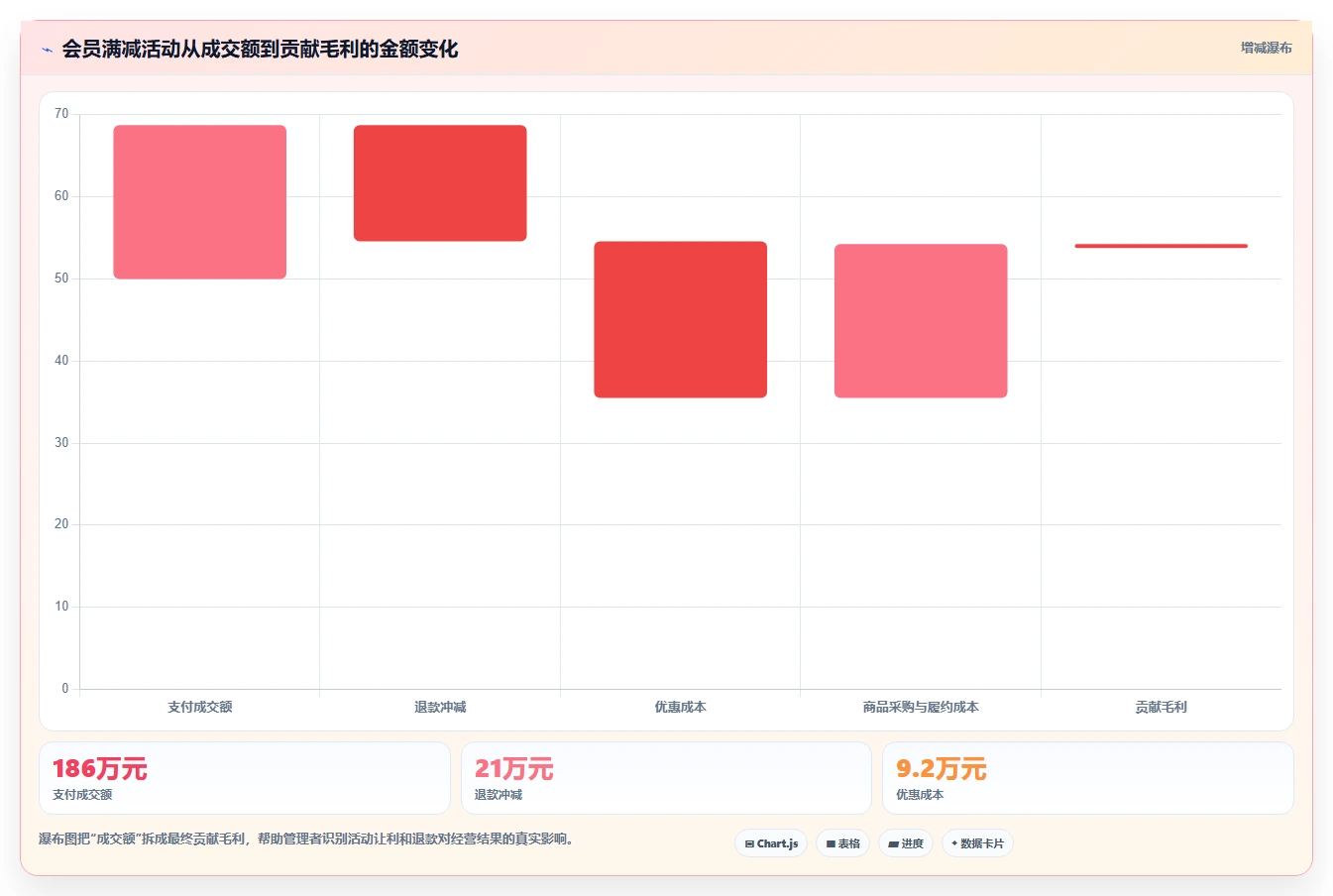Open the 21万元 退款冲减 data card
Image resolution: width=1333 pixels, height=896 pixels.
click(666, 778)
